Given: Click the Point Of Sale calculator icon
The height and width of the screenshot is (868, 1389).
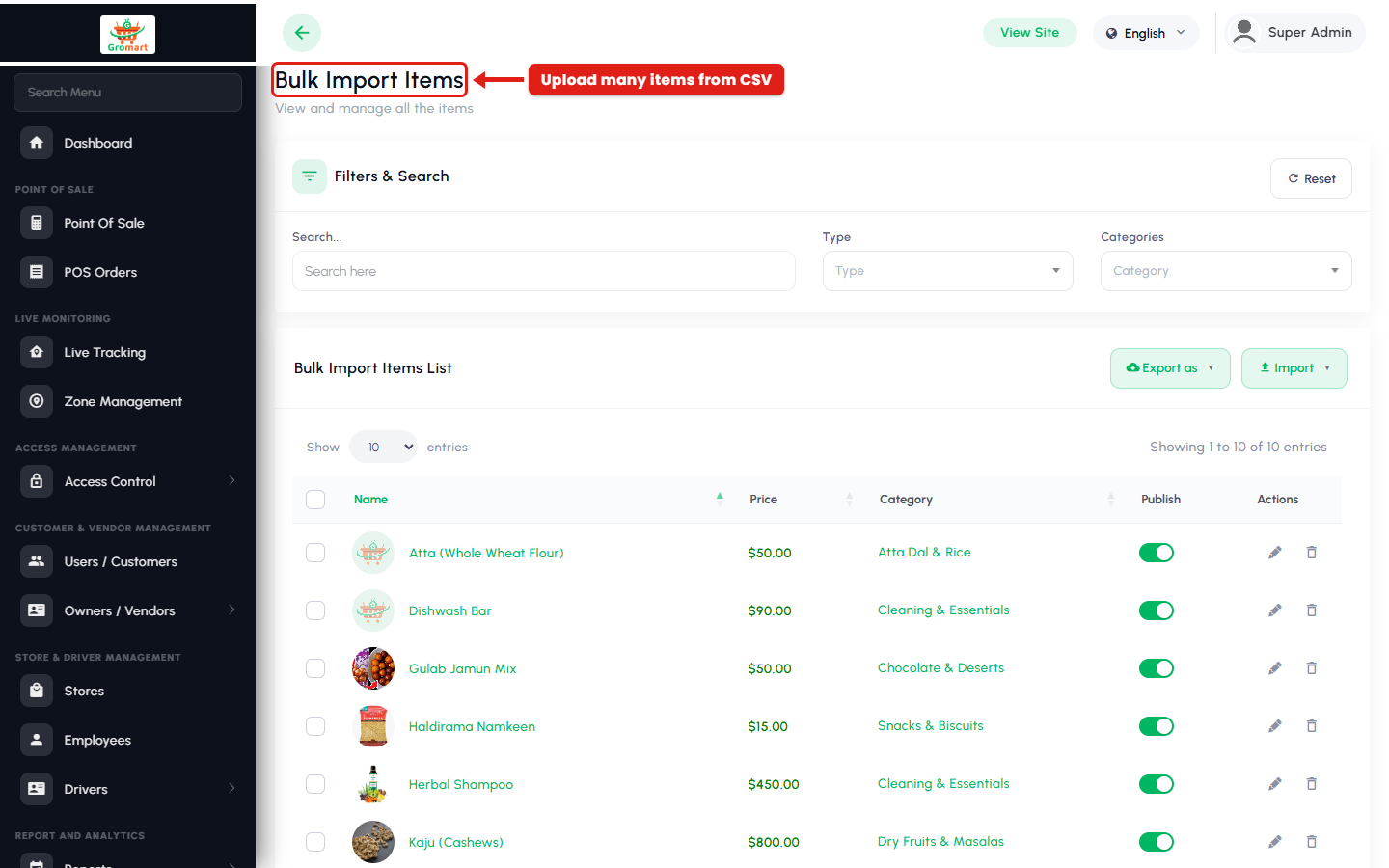Looking at the screenshot, I should [37, 223].
